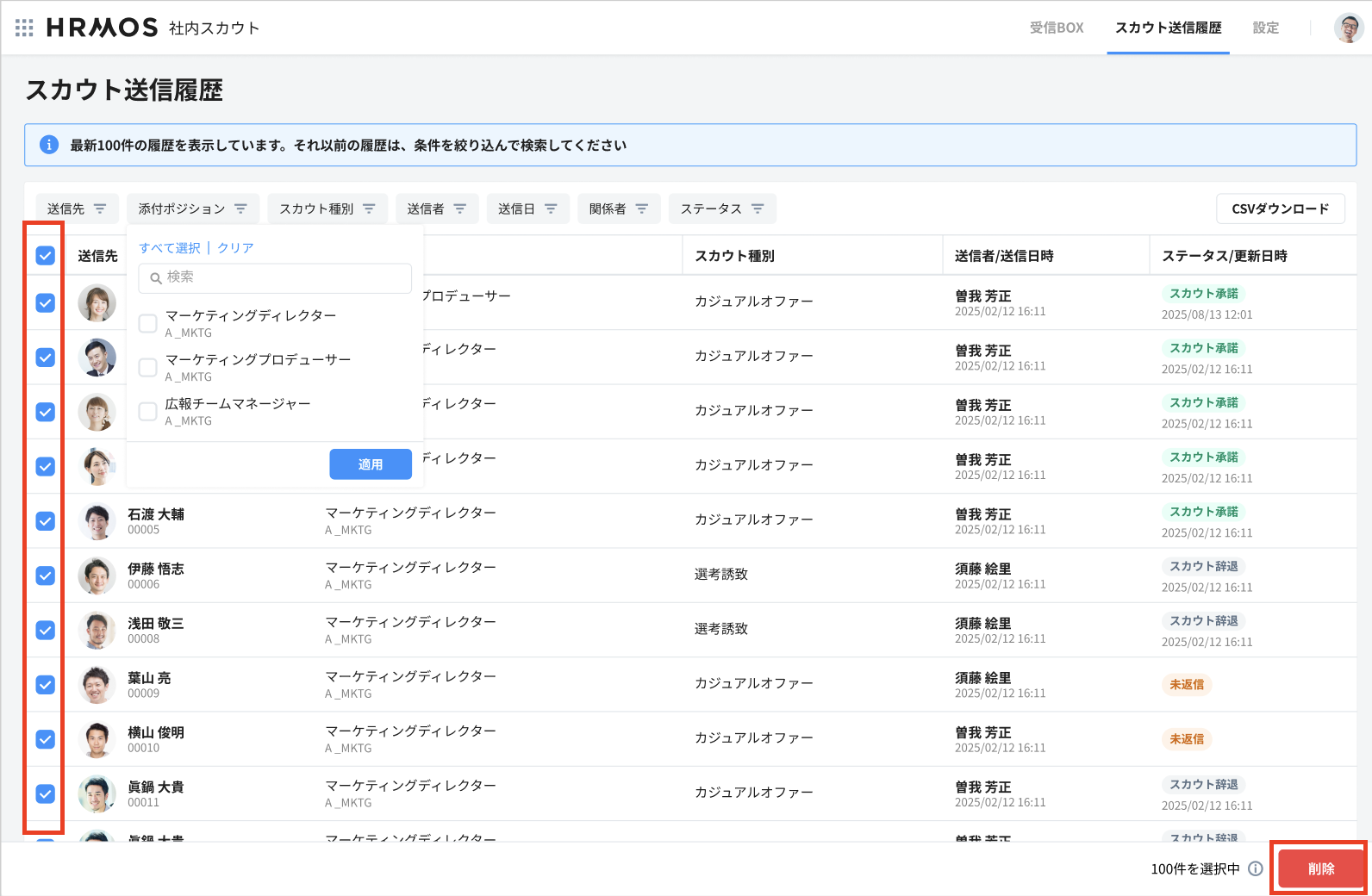This screenshot has width=1372, height=896.
Task: Click 横山 俊明's avatar picture
Action: (97, 739)
